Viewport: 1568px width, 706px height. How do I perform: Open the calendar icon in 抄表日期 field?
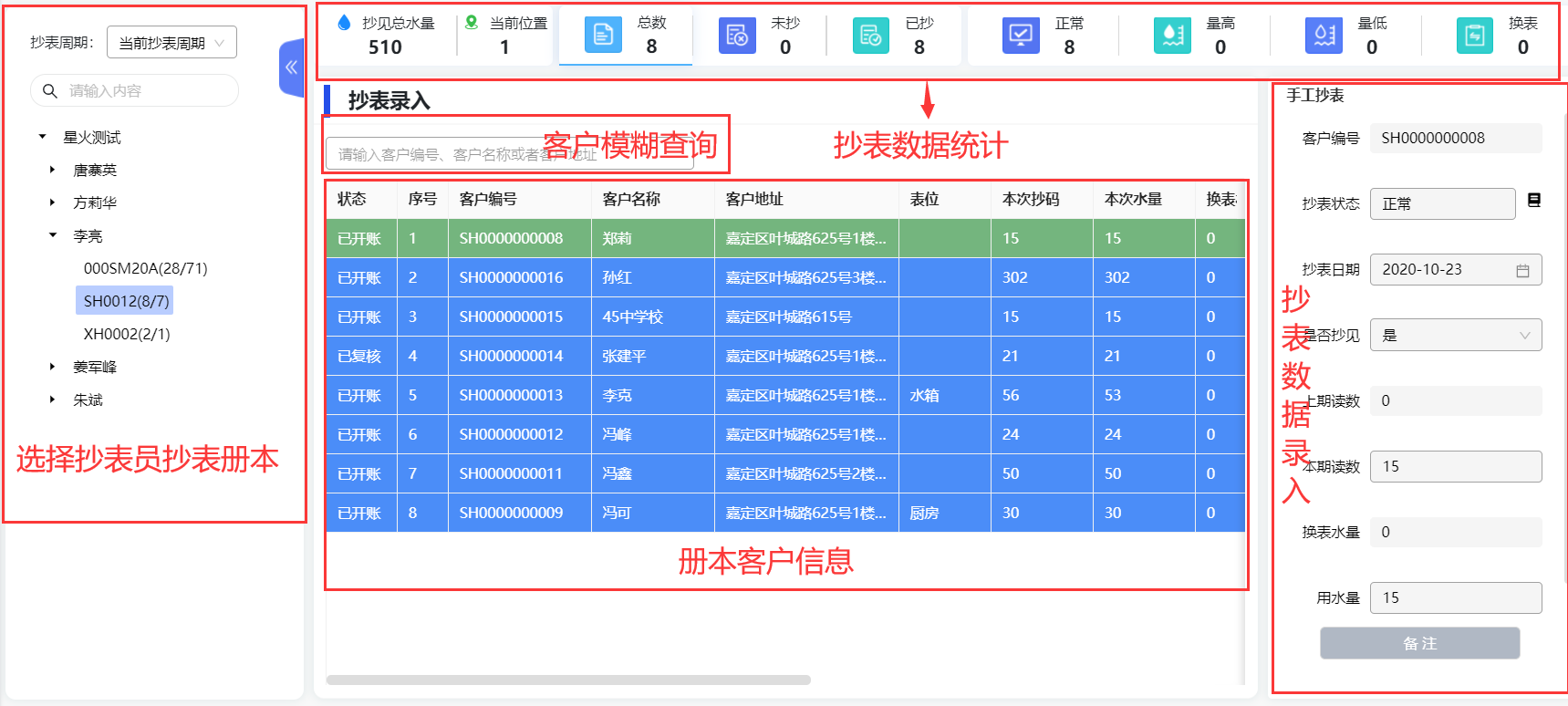1522,270
